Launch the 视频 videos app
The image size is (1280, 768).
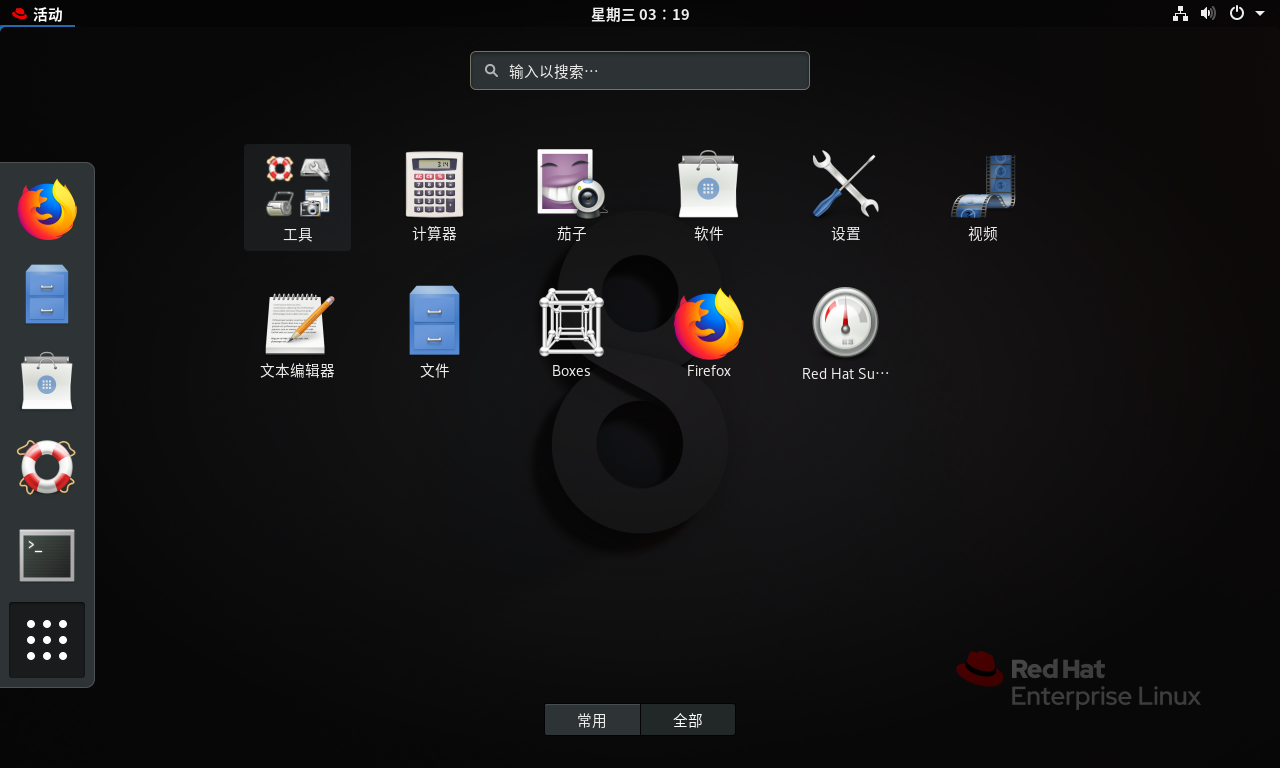coord(982,197)
